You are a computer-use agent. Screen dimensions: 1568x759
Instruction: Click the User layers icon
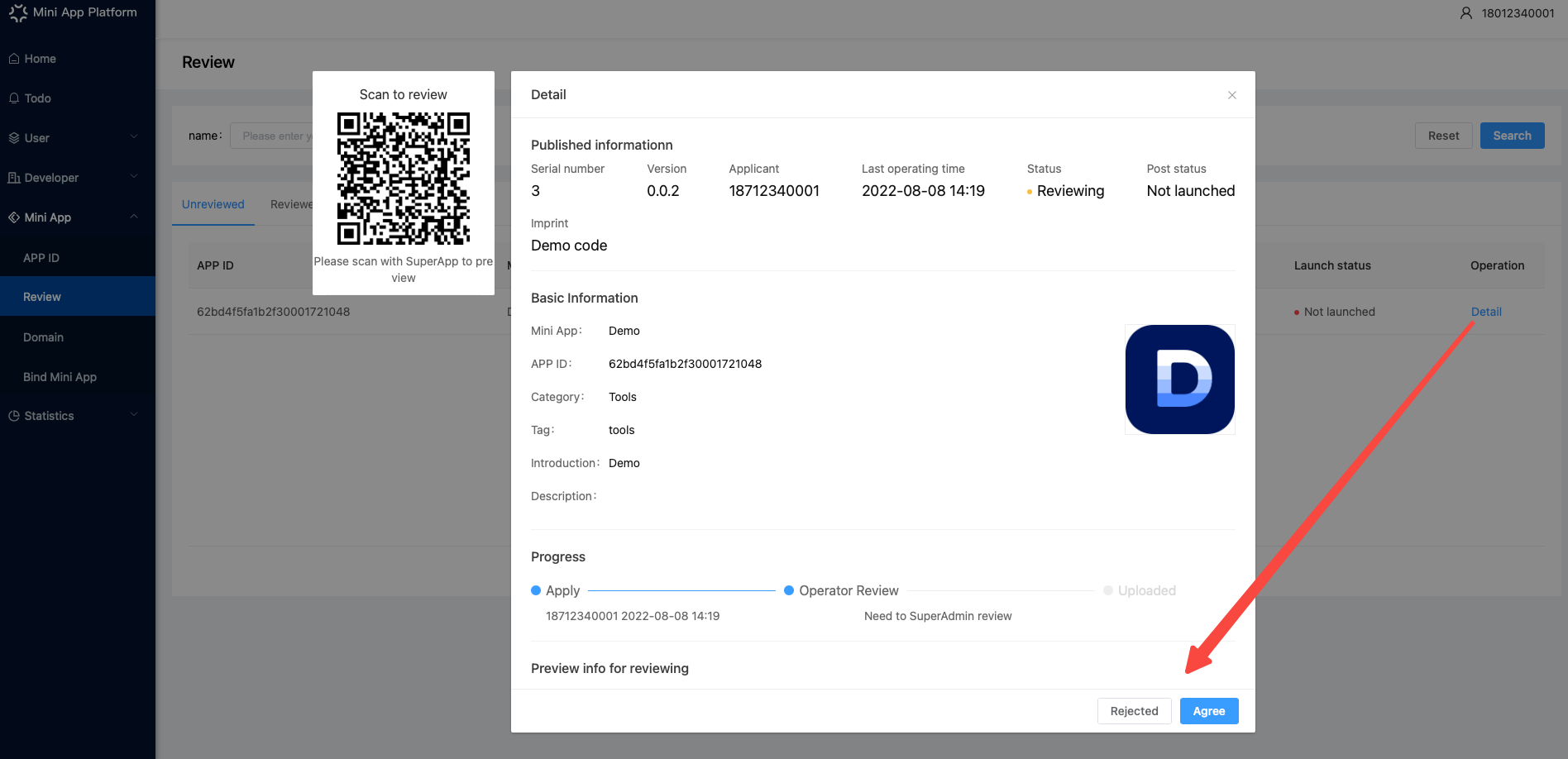[x=14, y=138]
